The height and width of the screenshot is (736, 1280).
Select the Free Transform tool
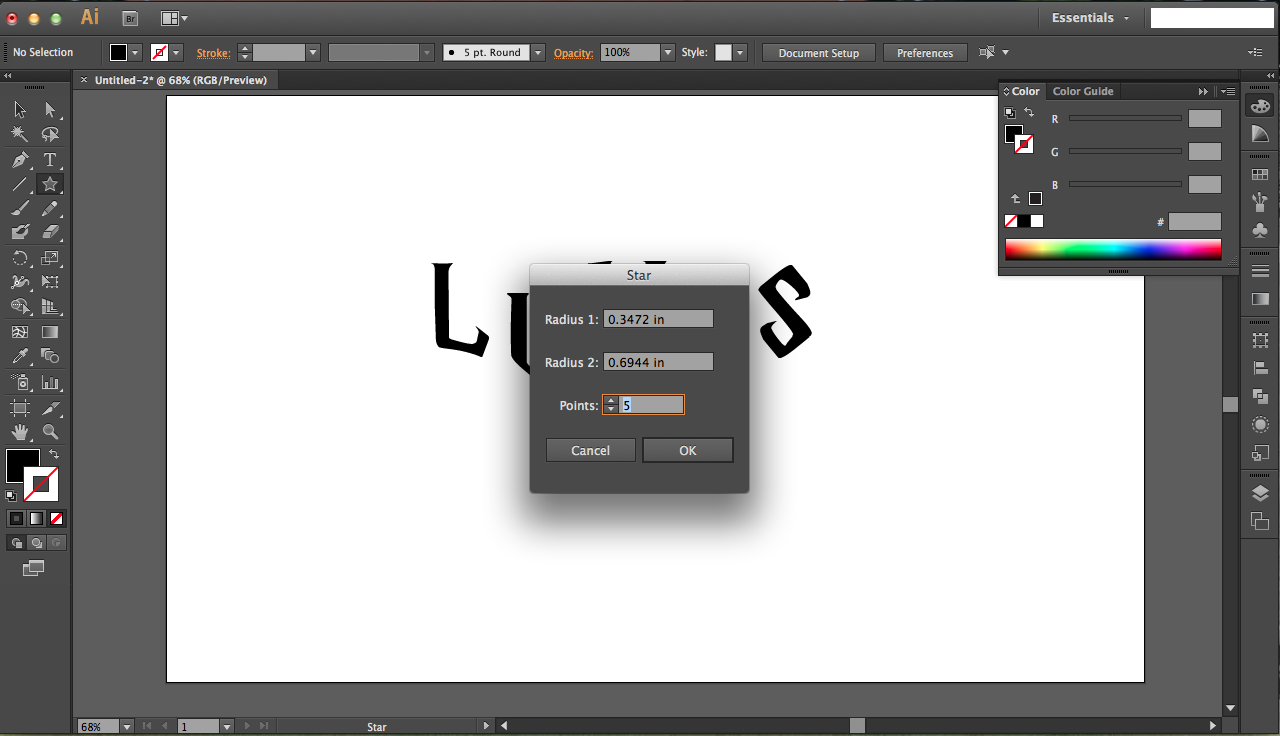(50, 282)
